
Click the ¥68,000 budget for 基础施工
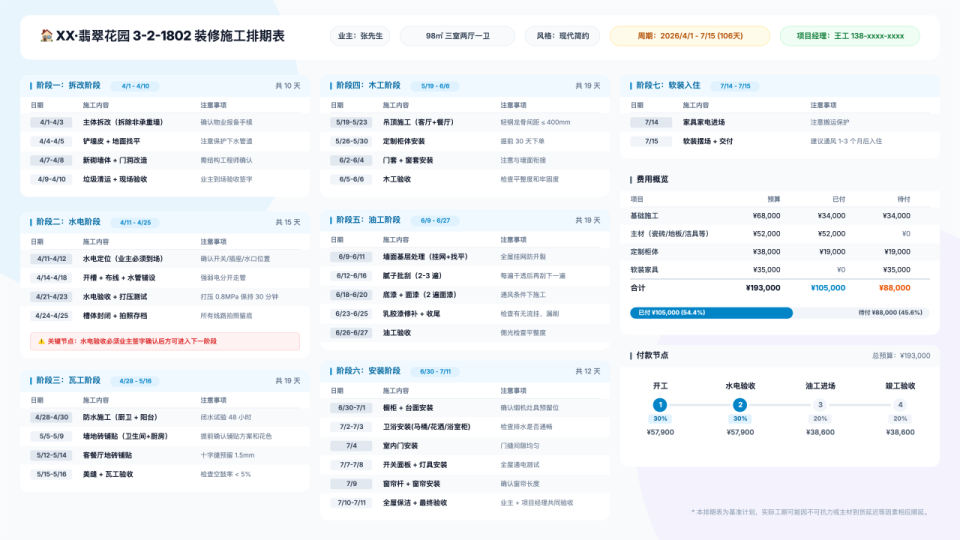[x=767, y=216]
